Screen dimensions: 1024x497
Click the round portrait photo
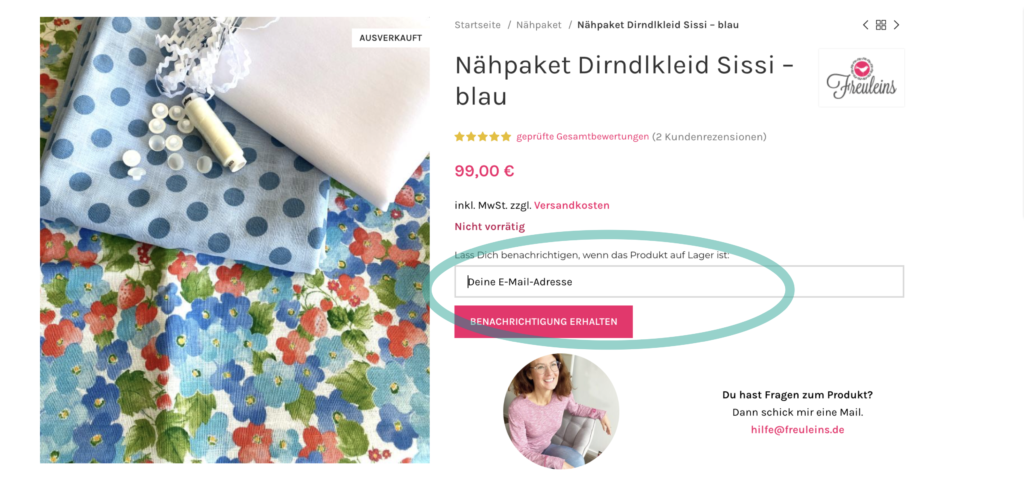[561, 411]
